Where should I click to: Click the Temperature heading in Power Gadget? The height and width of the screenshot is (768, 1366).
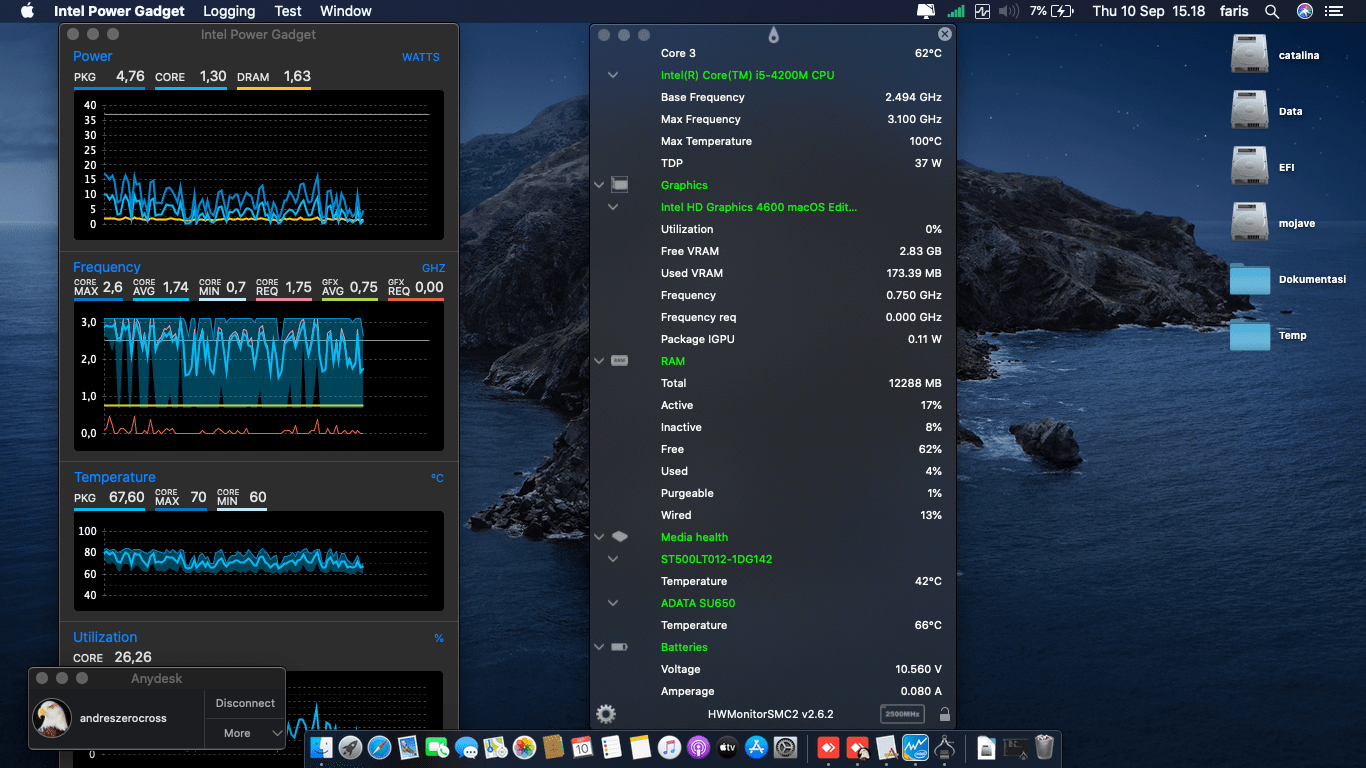[x=115, y=477]
